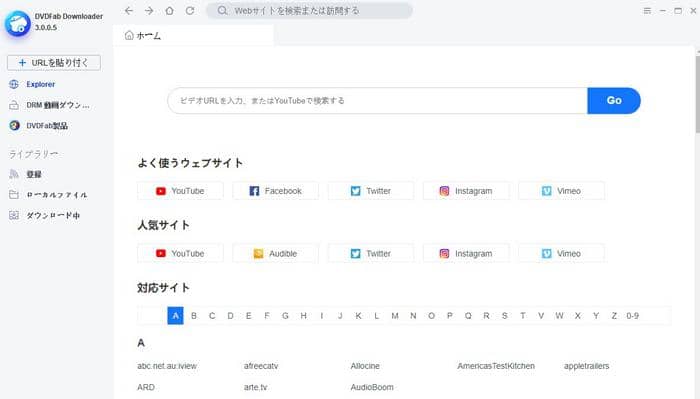
Task: Select letter I in site index
Action: 322,316
